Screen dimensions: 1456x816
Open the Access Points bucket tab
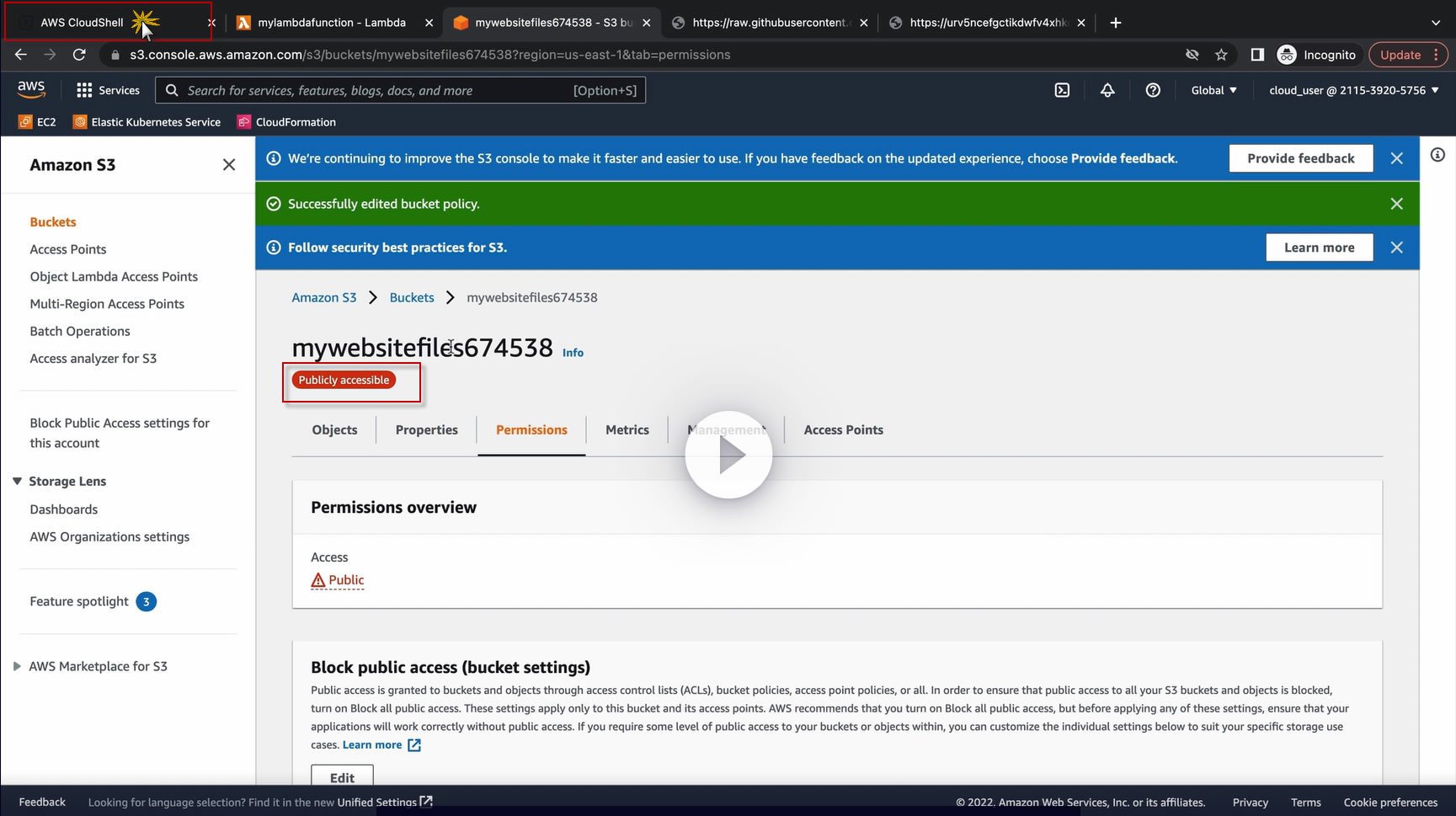tap(844, 429)
